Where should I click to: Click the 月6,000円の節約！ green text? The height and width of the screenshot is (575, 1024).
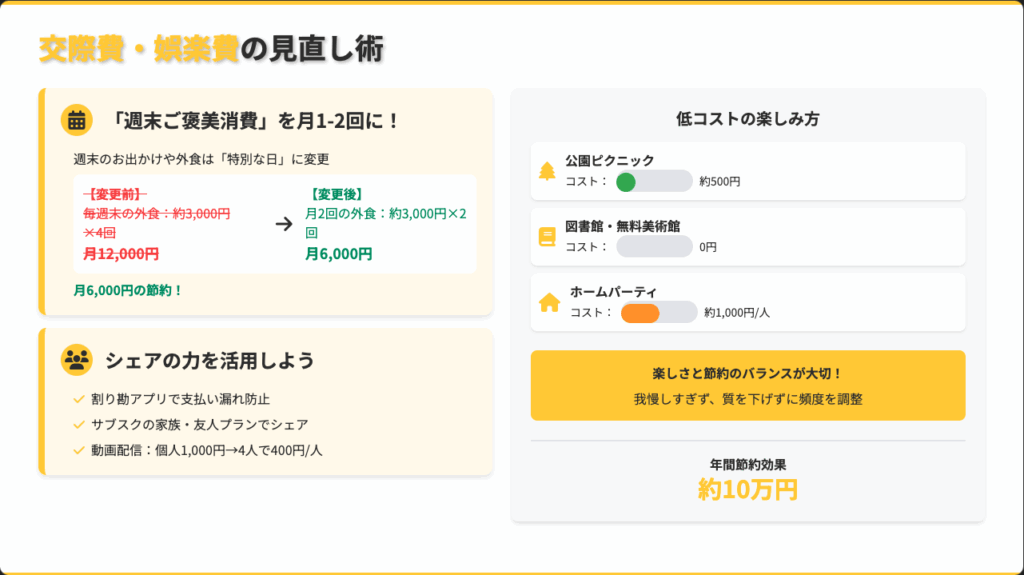(128, 290)
